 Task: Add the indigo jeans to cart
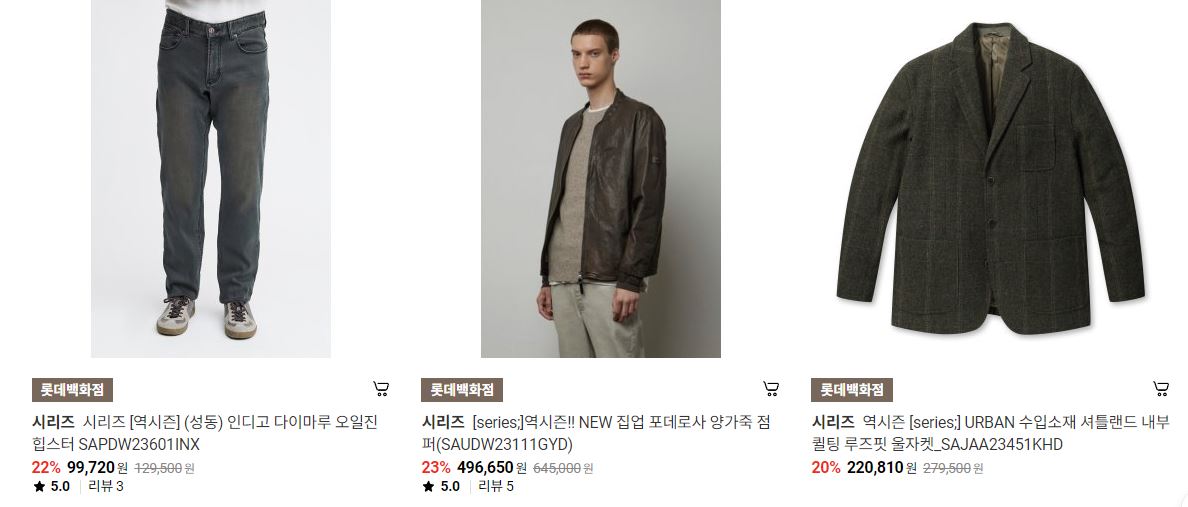coord(381,390)
